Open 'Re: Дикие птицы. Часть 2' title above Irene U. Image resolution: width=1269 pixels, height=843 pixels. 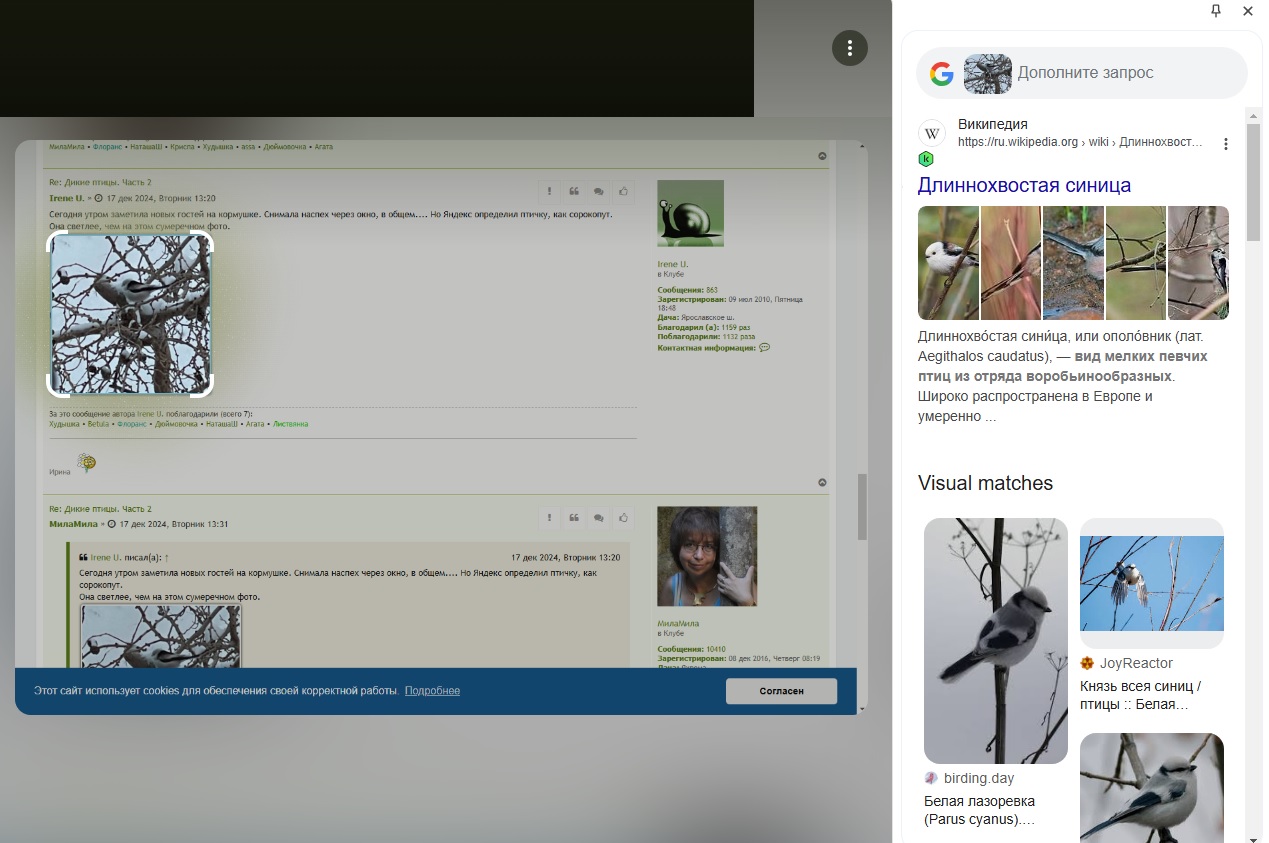[x=100, y=182]
